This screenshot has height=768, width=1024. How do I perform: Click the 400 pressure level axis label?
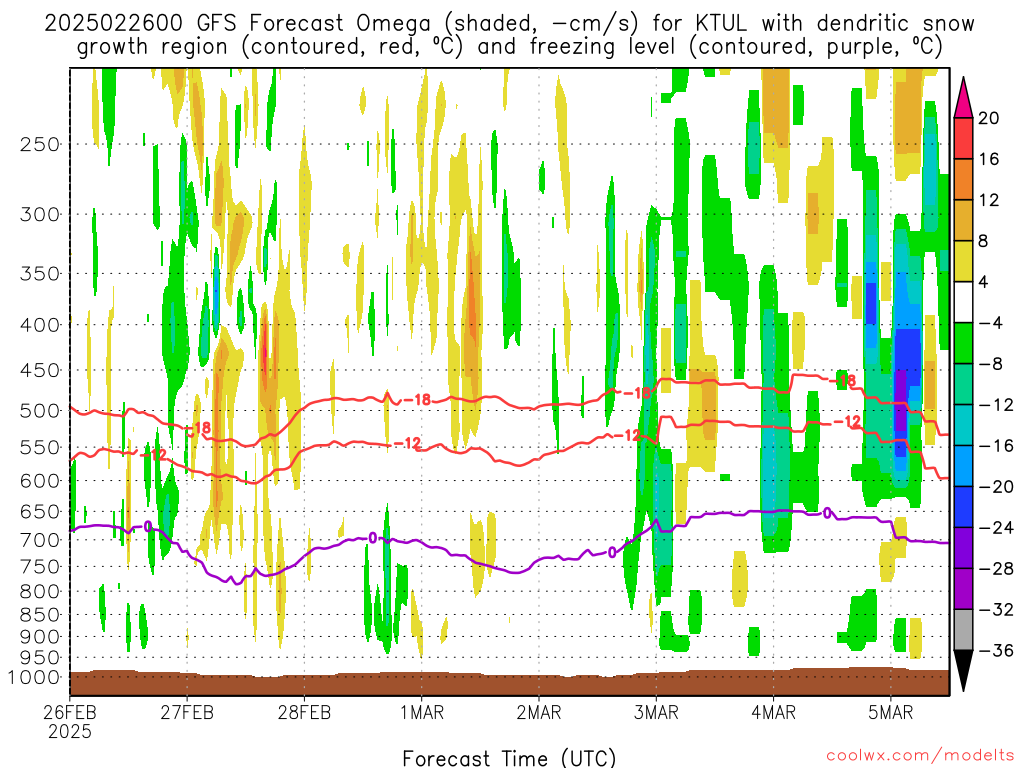pos(40,325)
